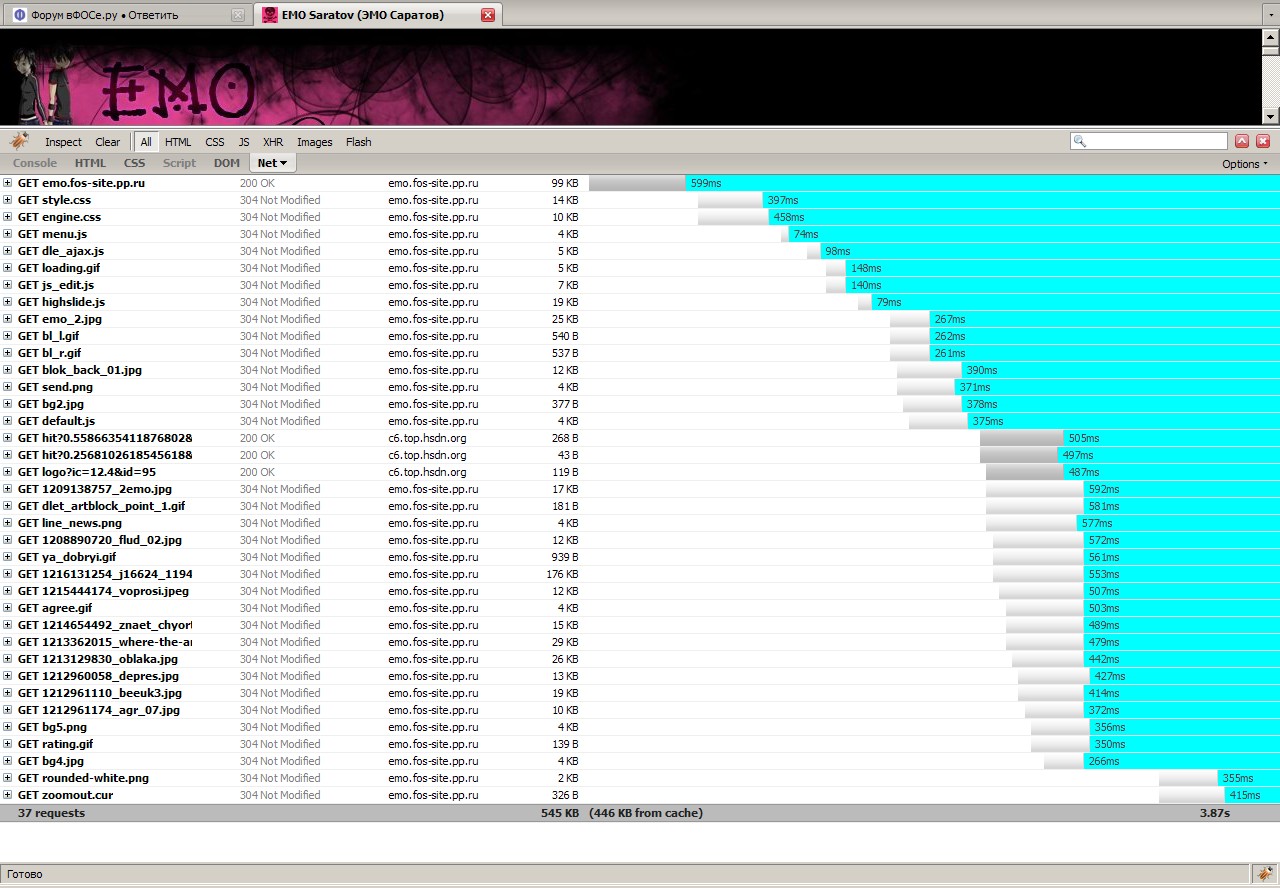Toggle the XHR request filter
This screenshot has width=1280, height=888.
pos(273,142)
